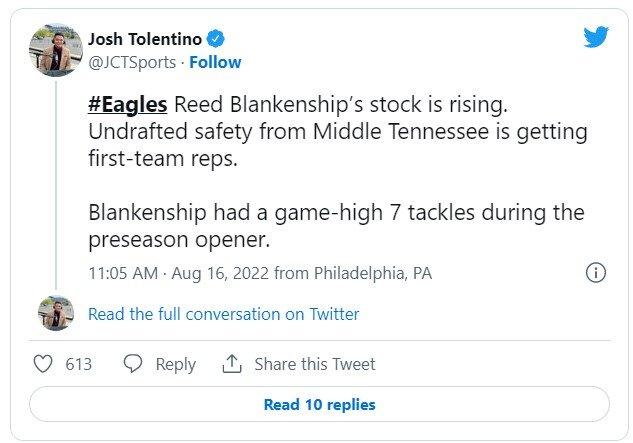Image resolution: width=633 pixels, height=443 pixels.
Task: Like the tweet with the heart icon
Action: tap(43, 364)
